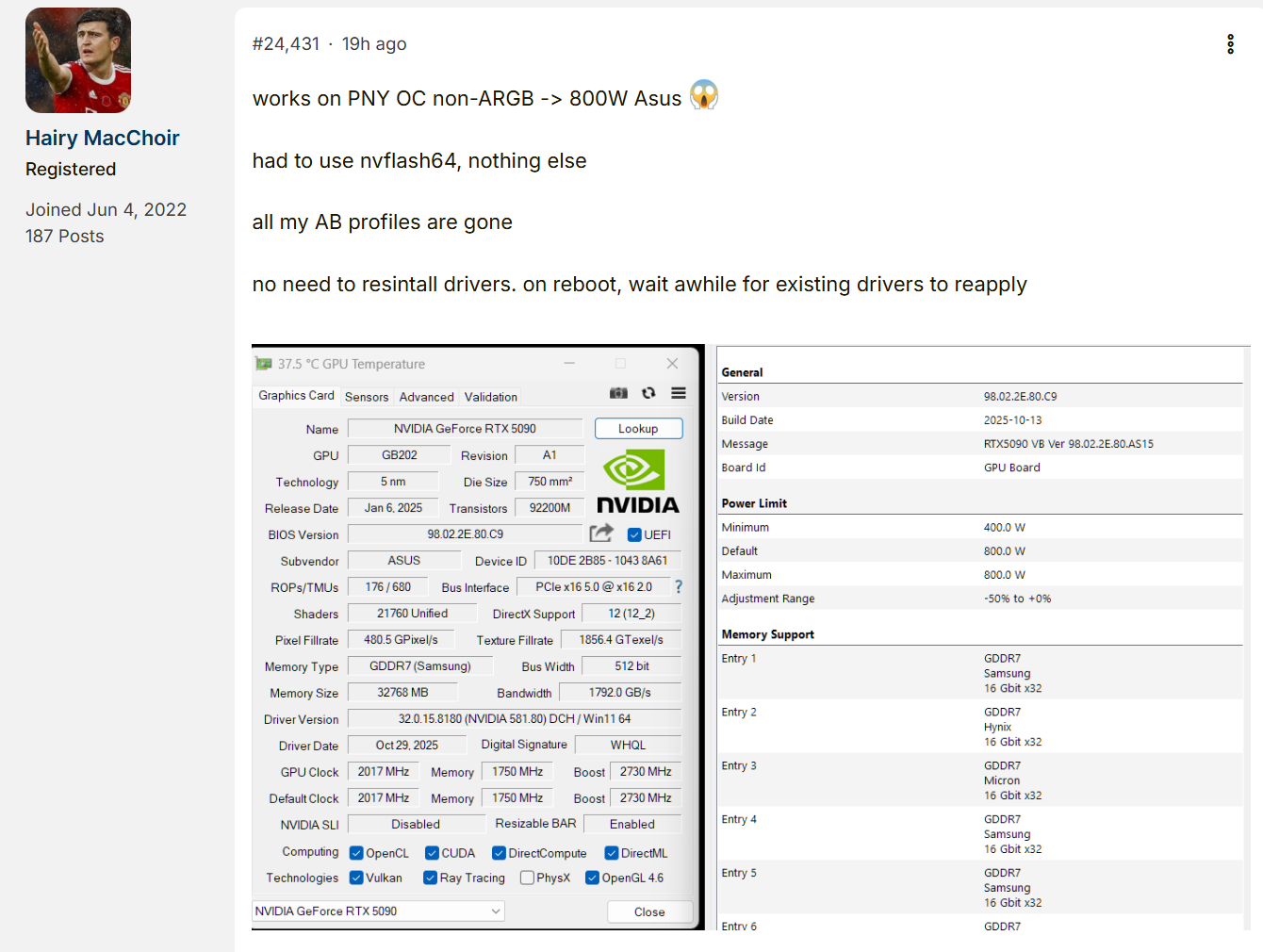Screen dimensions: 1263x952
Task: Open the NVIDIA GeForce RTX 5090 dropdown
Action: (378, 911)
